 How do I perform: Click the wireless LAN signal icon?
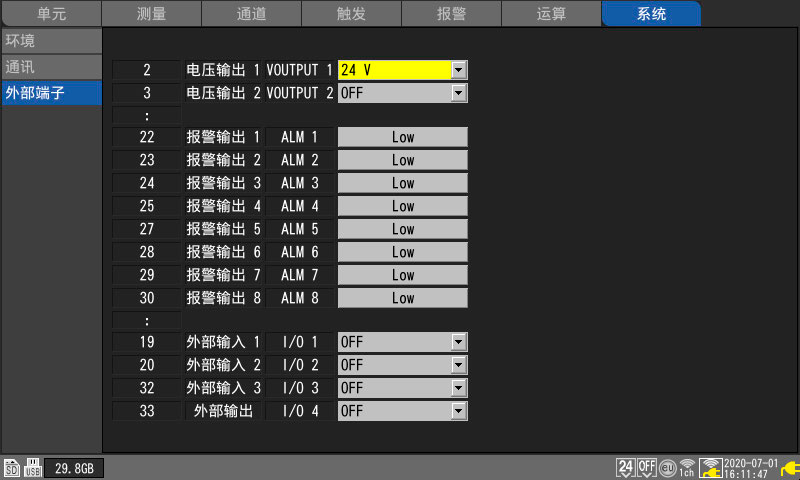click(x=711, y=467)
